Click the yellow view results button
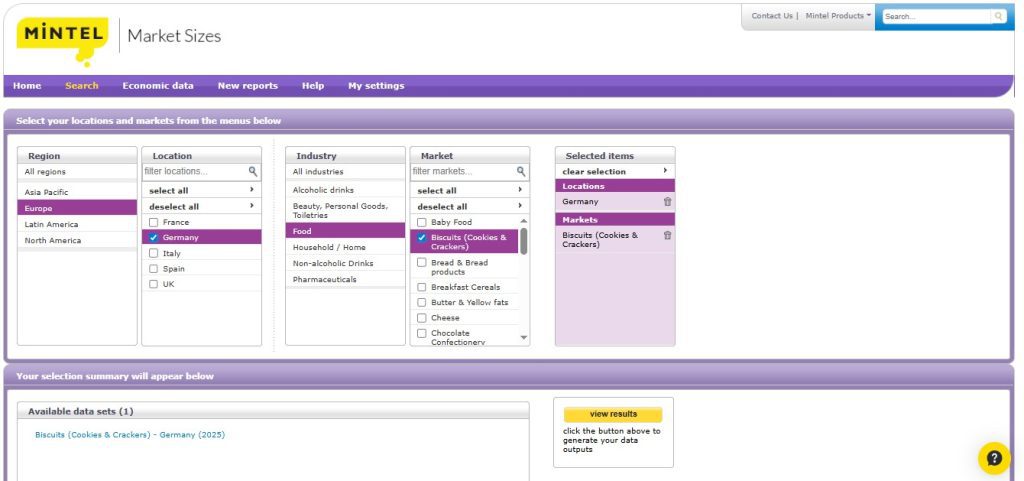The width and height of the screenshot is (1024, 481). point(613,414)
